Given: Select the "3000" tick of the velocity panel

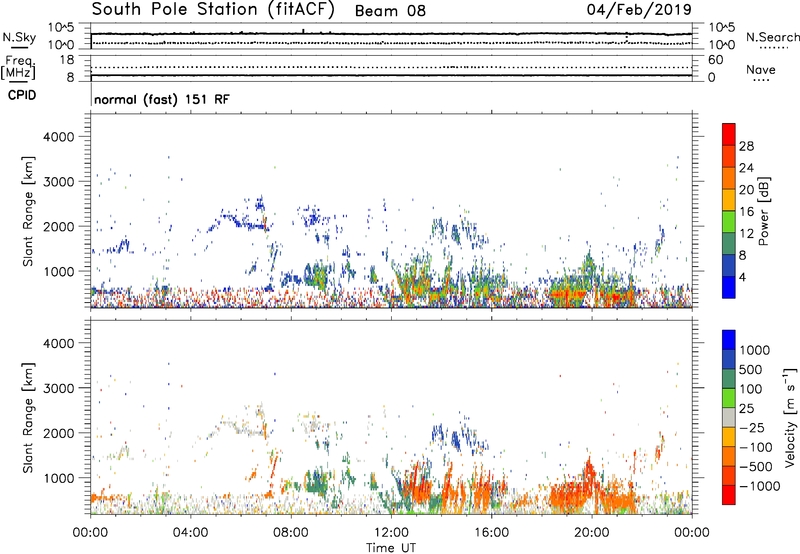Looking at the screenshot, I should click(58, 388).
